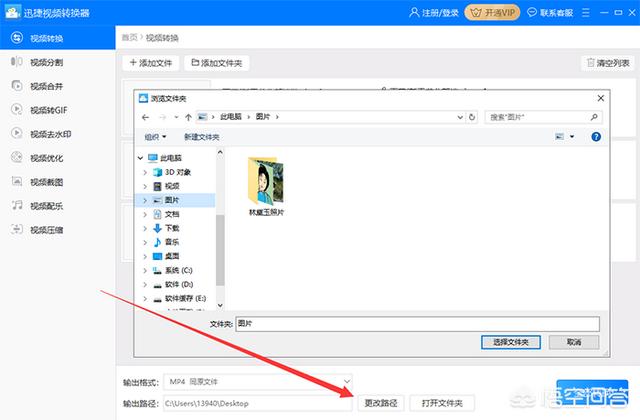The image size is (640, 420).
Task: Expand the address bar history dropdown
Action: pos(460,117)
